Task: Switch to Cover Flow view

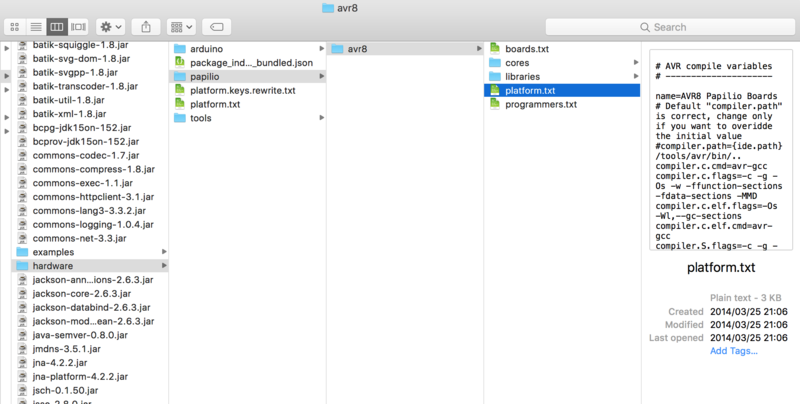Action: pos(78,27)
